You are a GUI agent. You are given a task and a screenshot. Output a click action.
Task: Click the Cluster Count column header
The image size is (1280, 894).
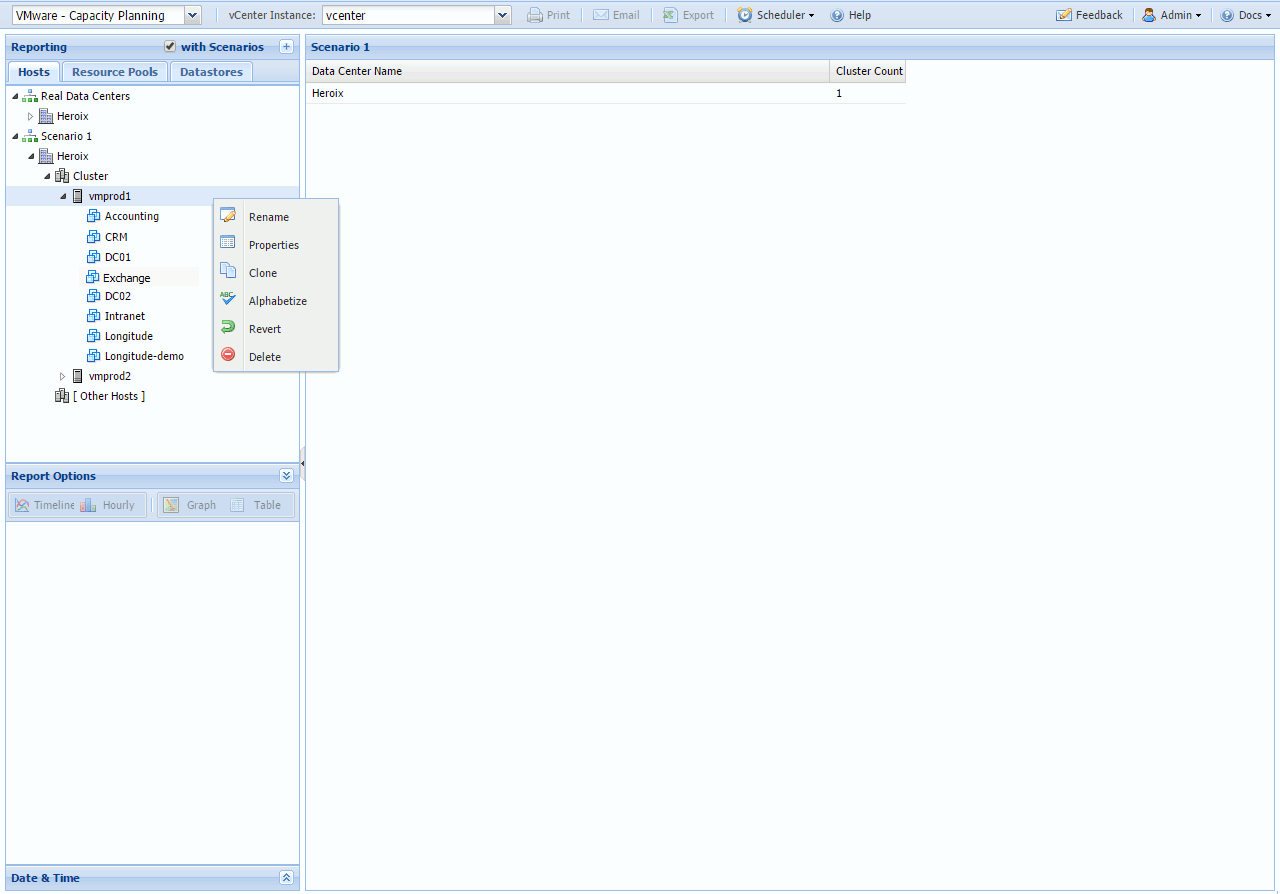tap(868, 71)
